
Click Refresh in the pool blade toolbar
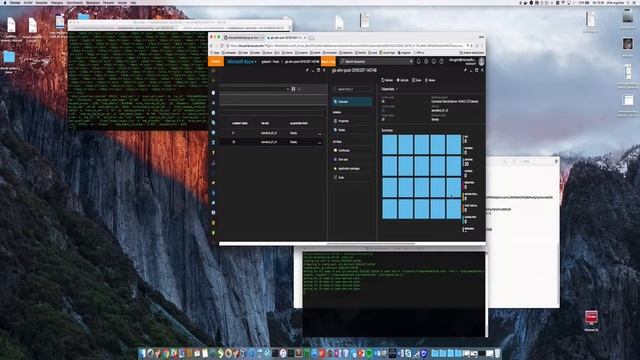[x=387, y=80]
